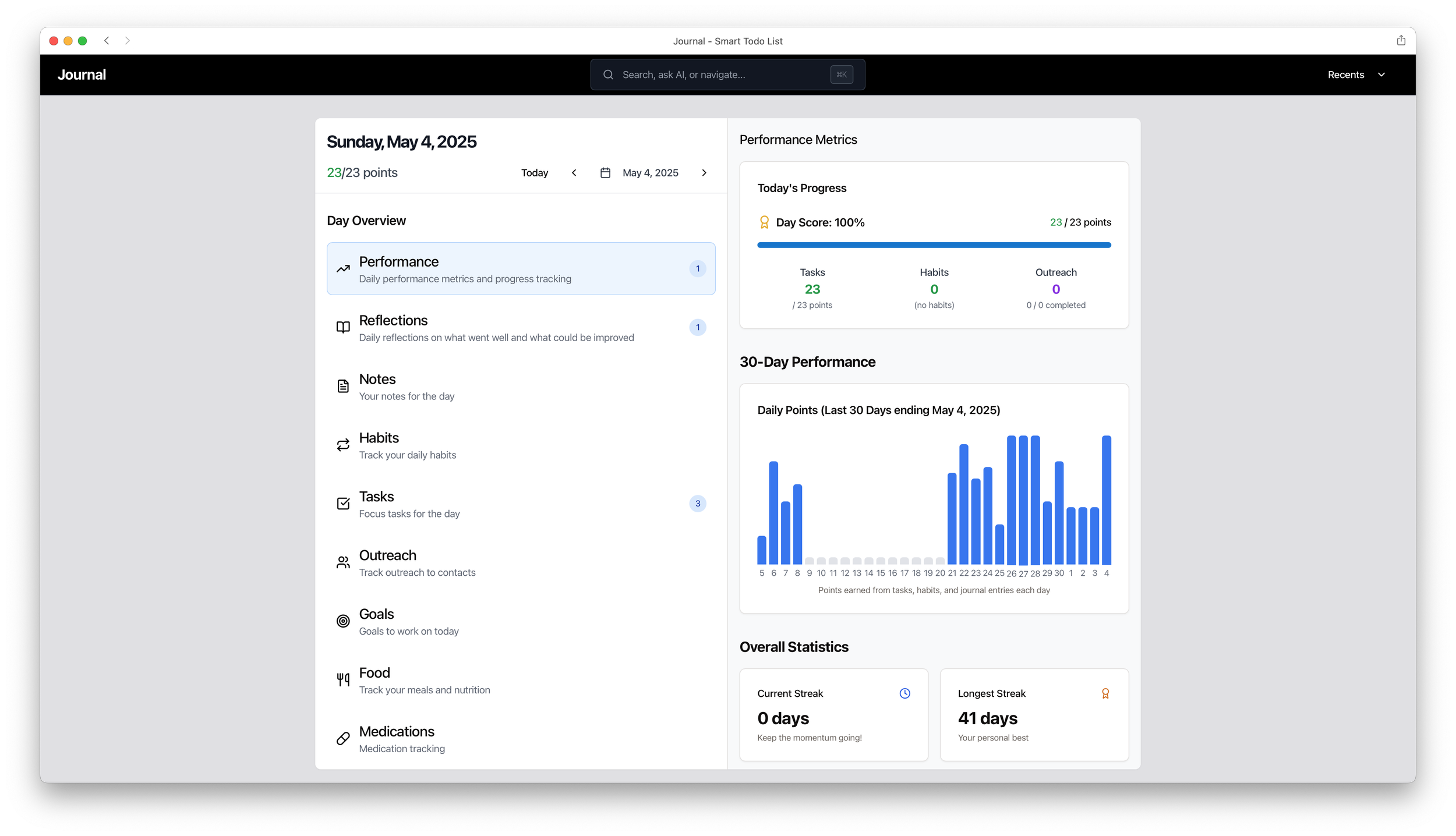Click the Reflections book icon
Image resolution: width=1456 pixels, height=836 pixels.
click(343, 327)
